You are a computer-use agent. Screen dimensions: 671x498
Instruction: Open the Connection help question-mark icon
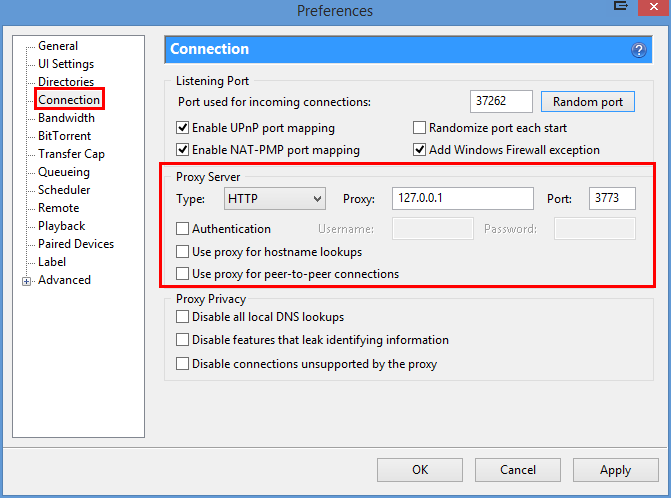(x=638, y=50)
